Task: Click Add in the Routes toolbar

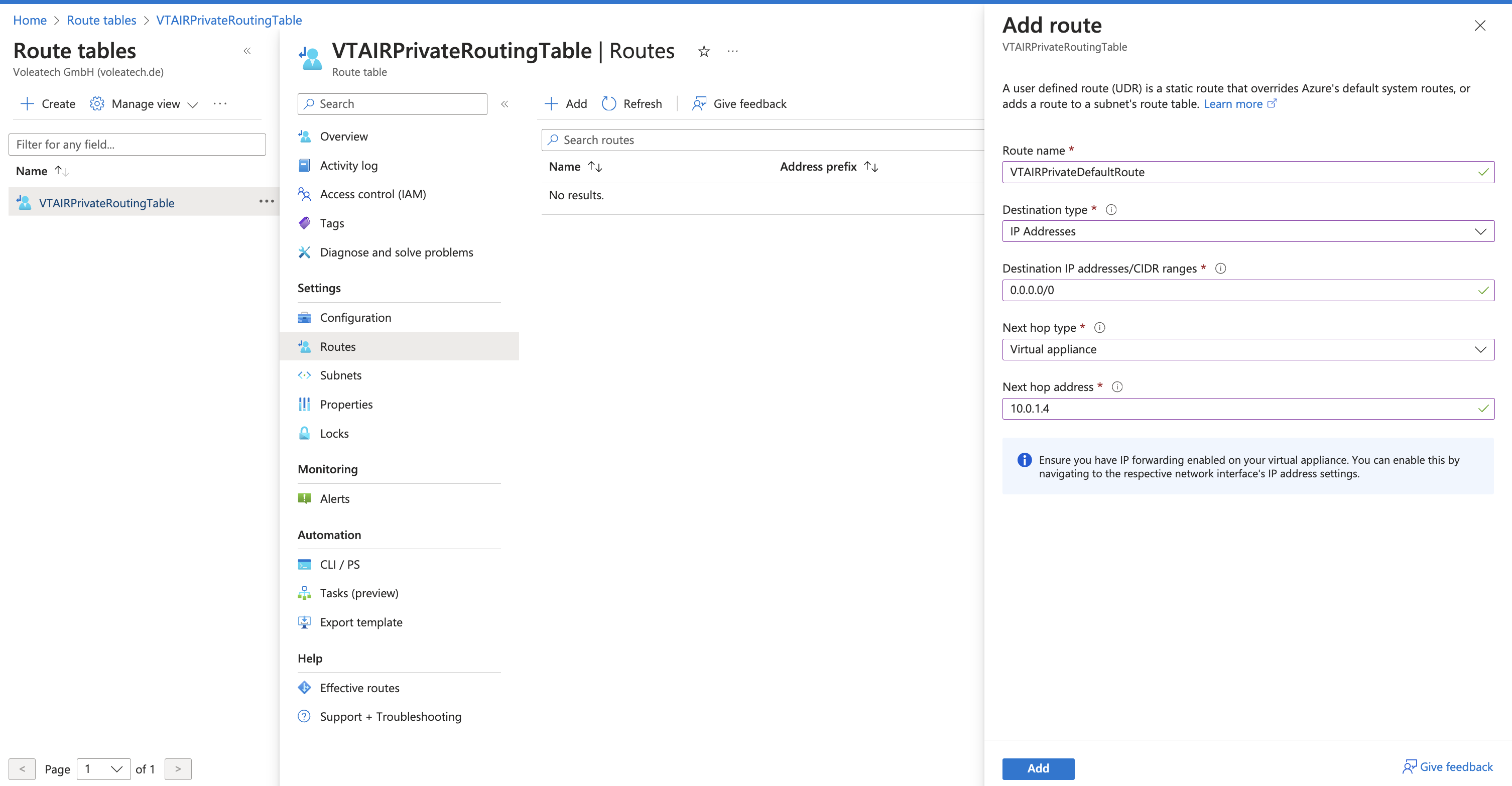Action: point(566,104)
